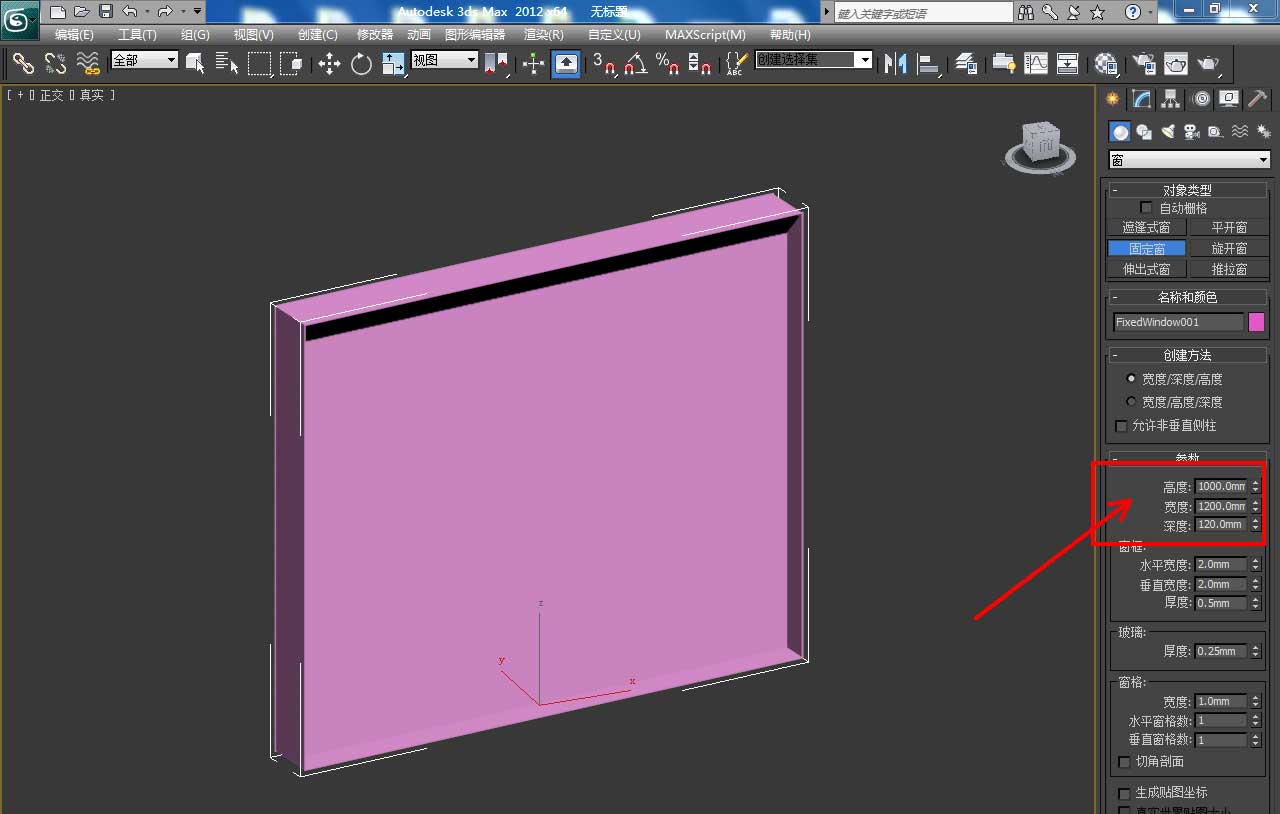This screenshot has height=814, width=1280.
Task: Enable the 自动栅格 (AutoGrid) checkbox
Action: (1146, 208)
